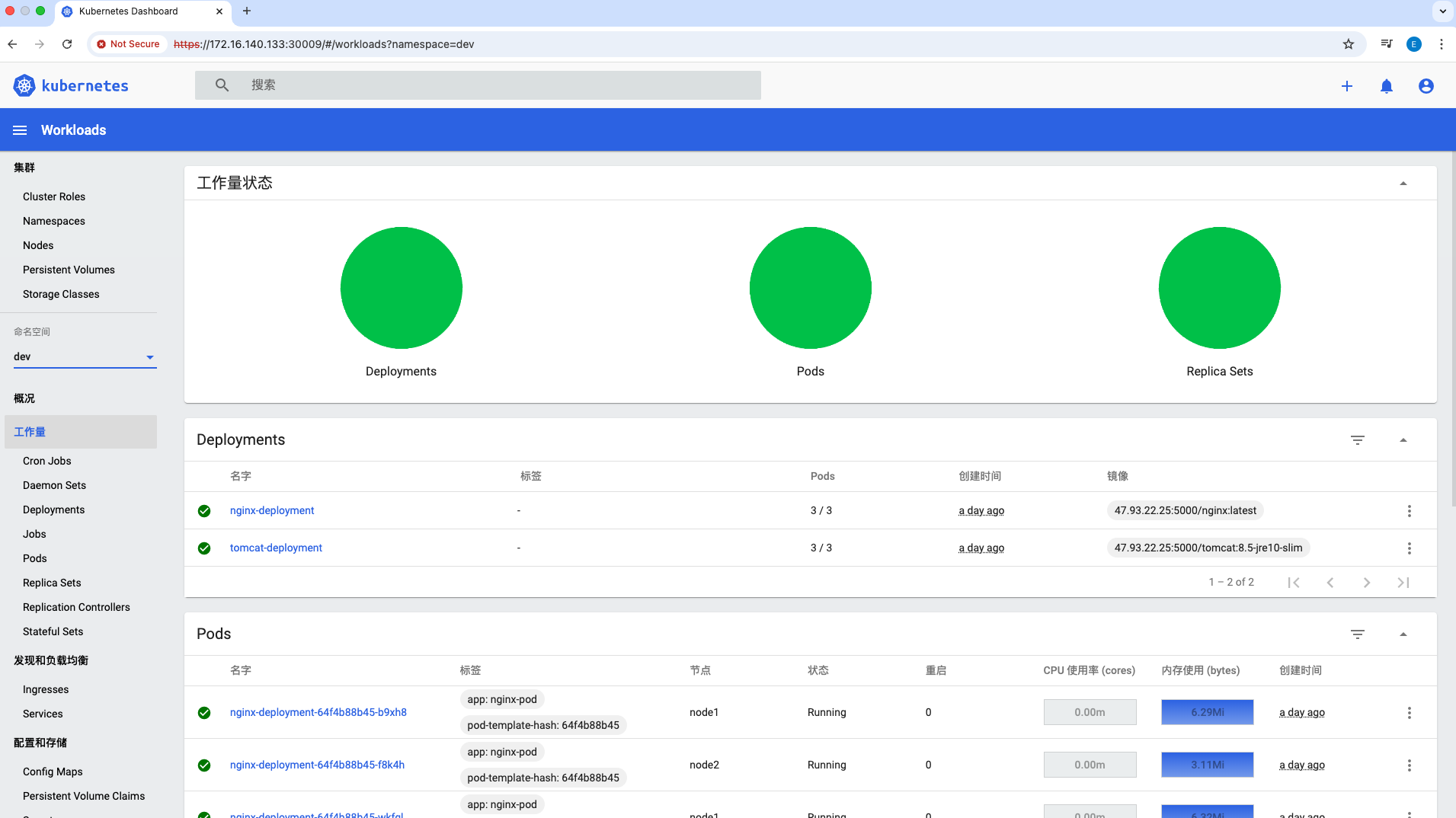Viewport: 1456px width, 818px height.
Task: Go to last page of Deployments
Action: [x=1403, y=583]
